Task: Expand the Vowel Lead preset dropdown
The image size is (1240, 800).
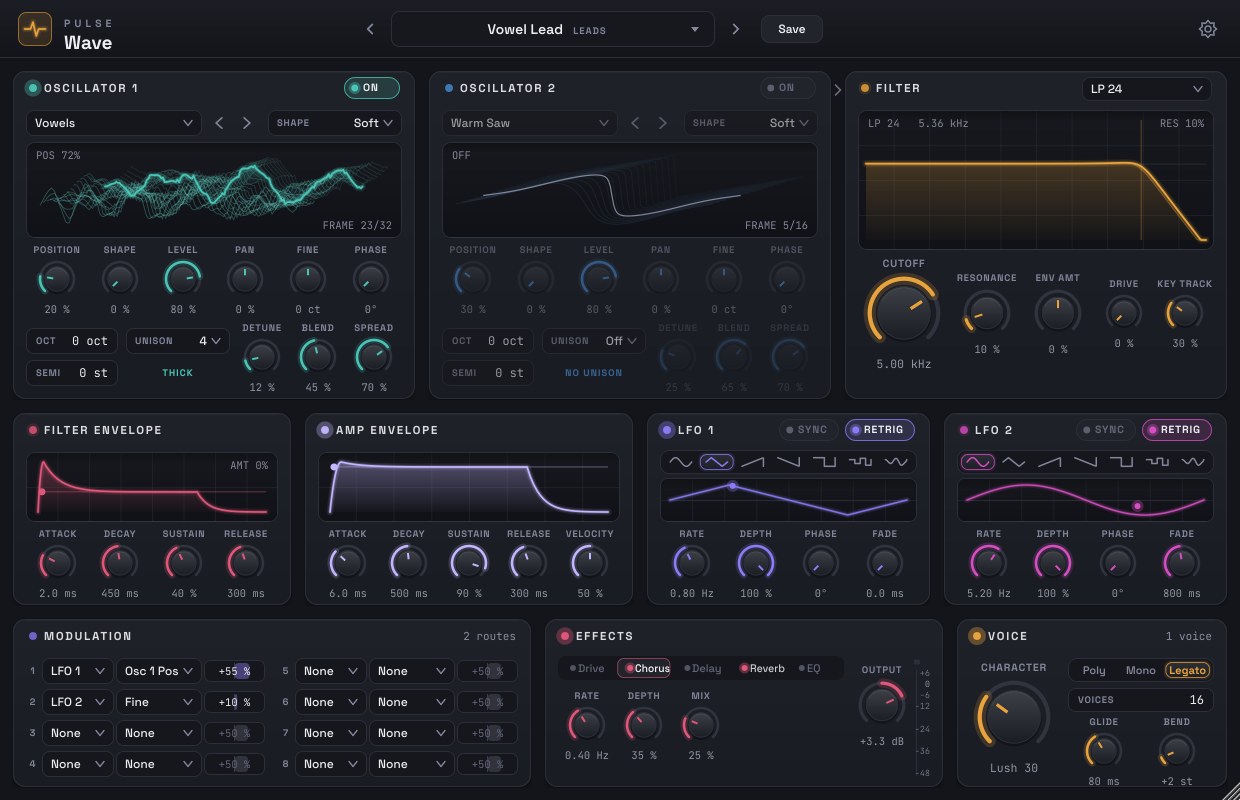Action: pyautogui.click(x=553, y=29)
